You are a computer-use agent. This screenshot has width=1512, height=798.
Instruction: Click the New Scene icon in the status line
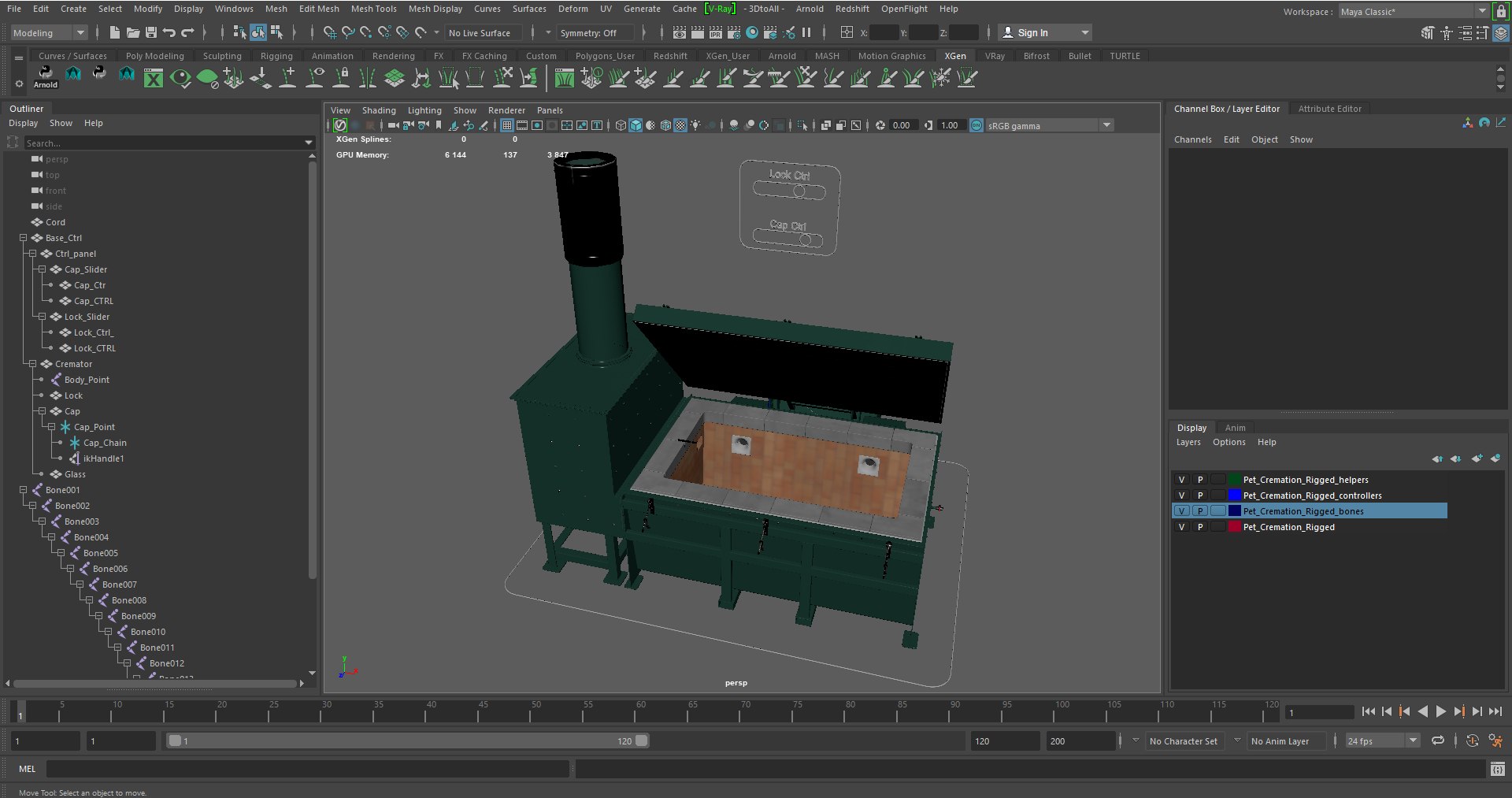(115, 32)
